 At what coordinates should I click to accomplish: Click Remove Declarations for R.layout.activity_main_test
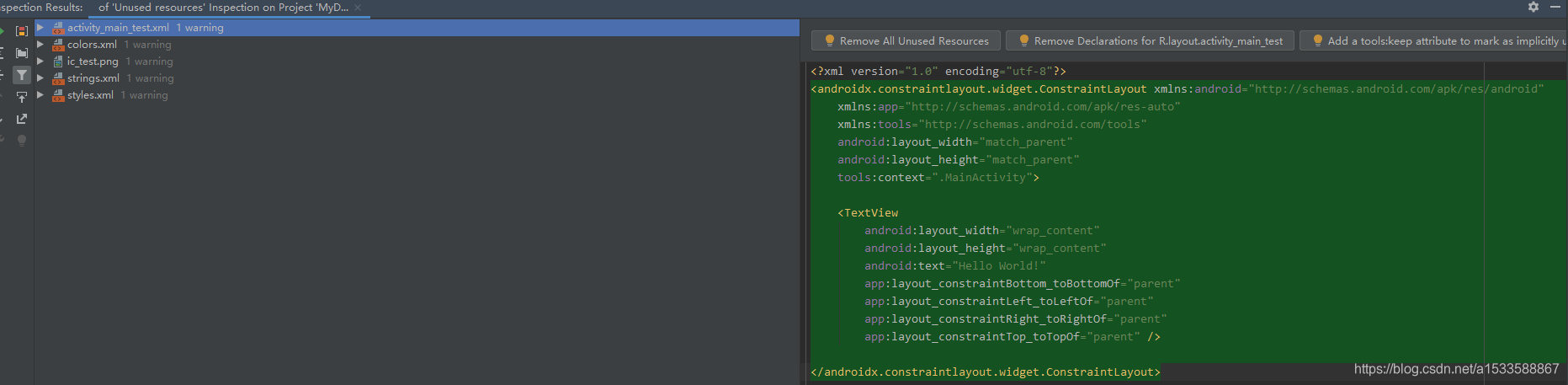click(x=1150, y=40)
